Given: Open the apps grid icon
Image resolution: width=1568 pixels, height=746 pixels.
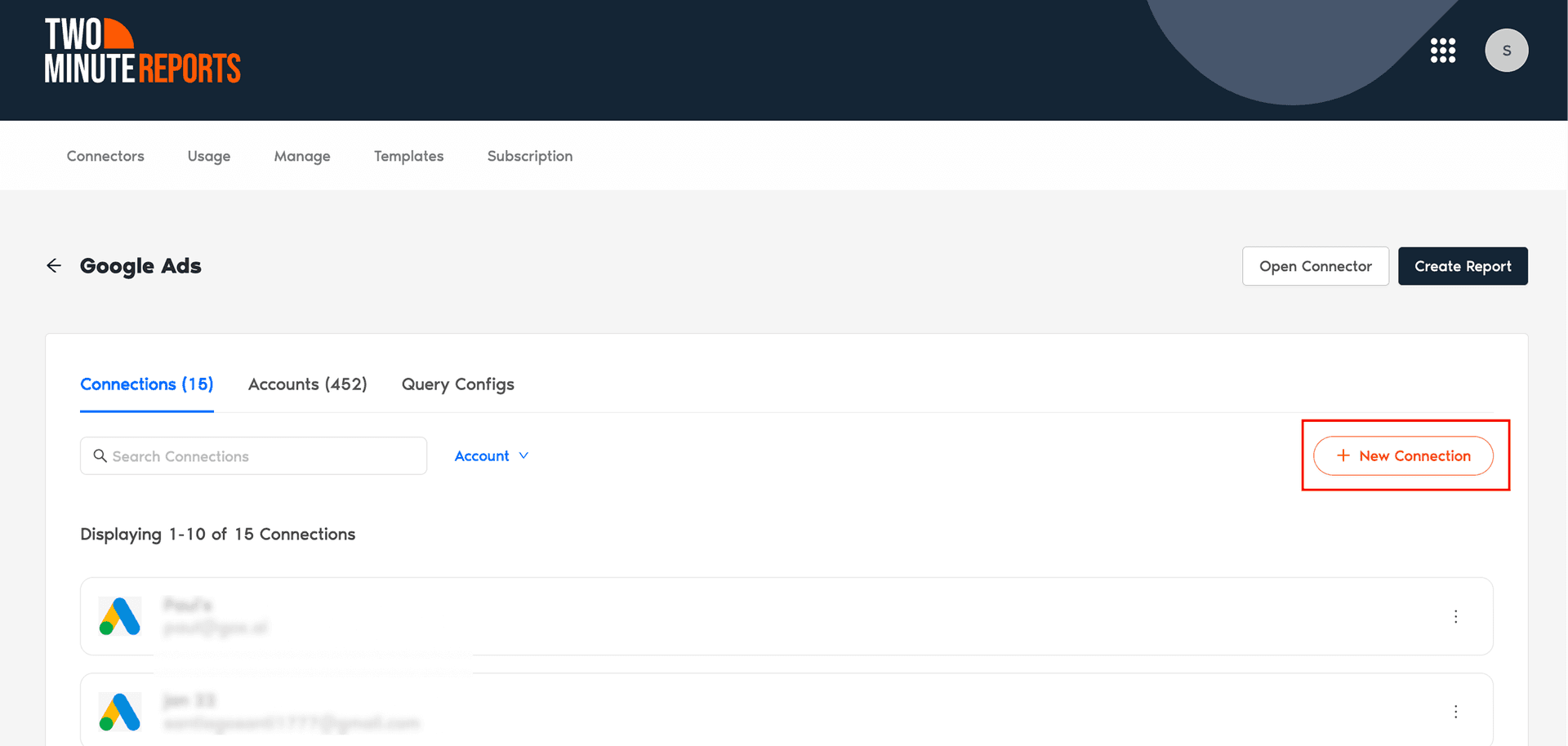Looking at the screenshot, I should [x=1443, y=50].
